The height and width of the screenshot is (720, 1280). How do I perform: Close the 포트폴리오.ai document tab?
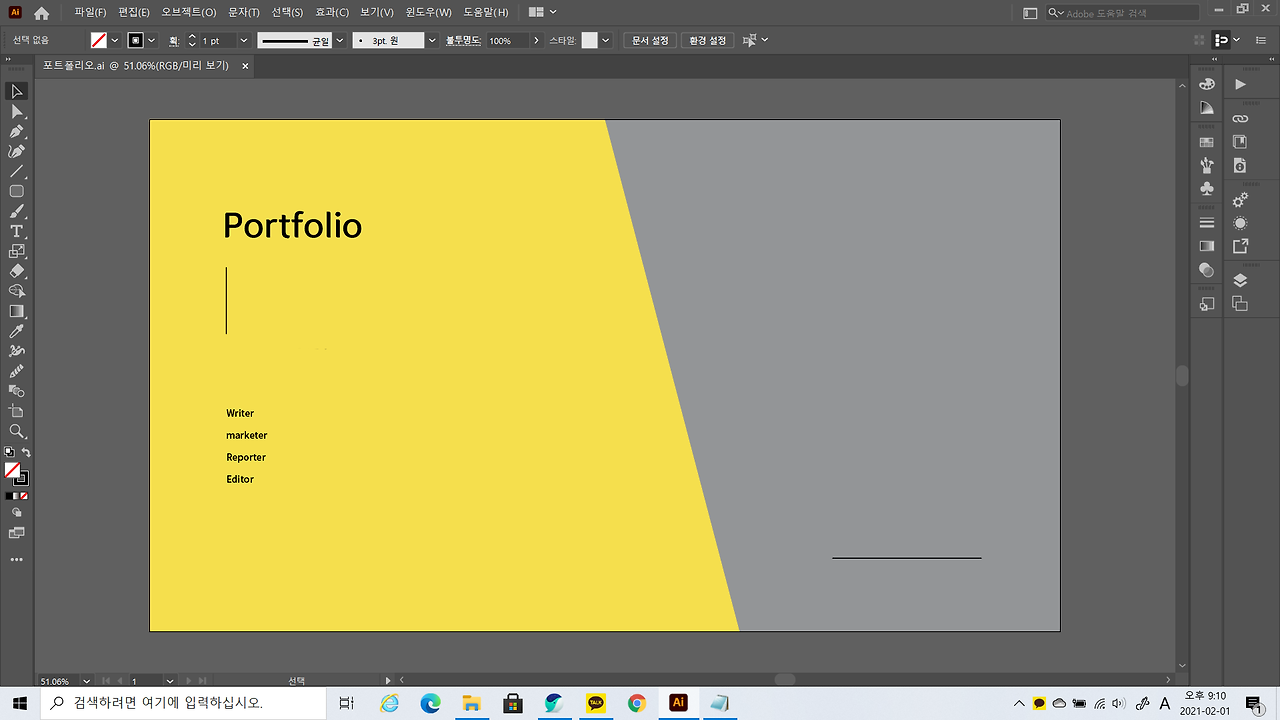pos(244,65)
